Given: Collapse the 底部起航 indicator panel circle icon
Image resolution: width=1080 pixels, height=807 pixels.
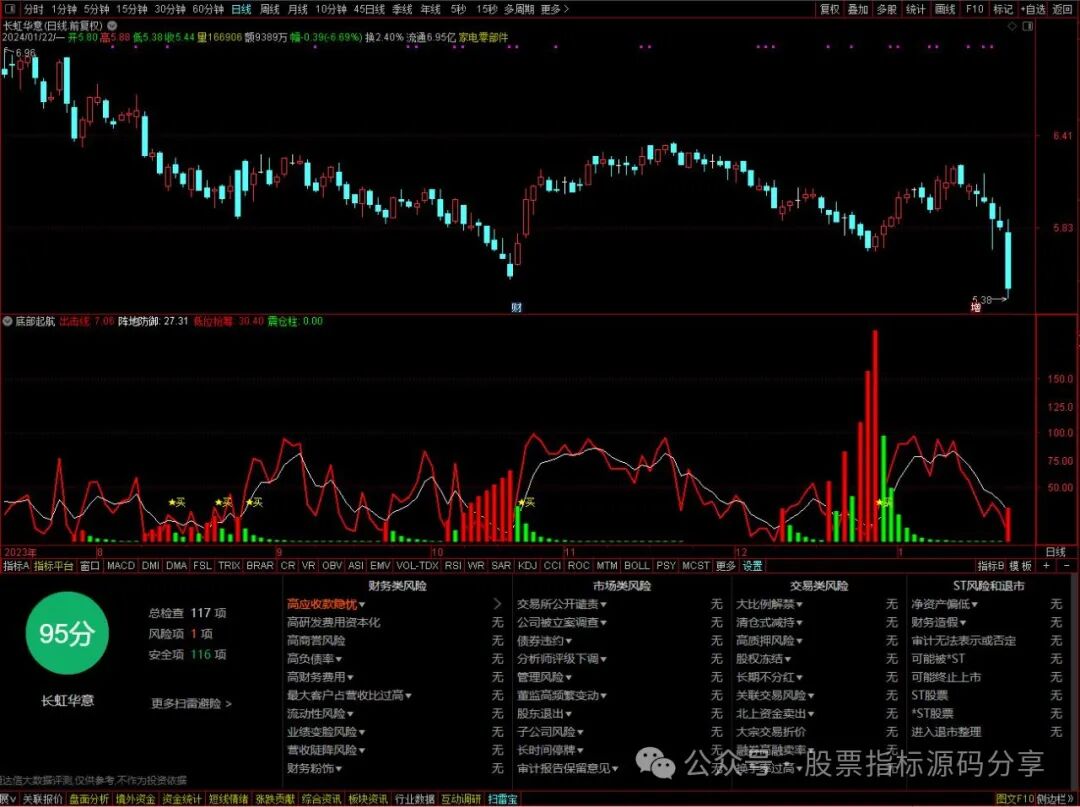Looking at the screenshot, I should (x=8, y=321).
